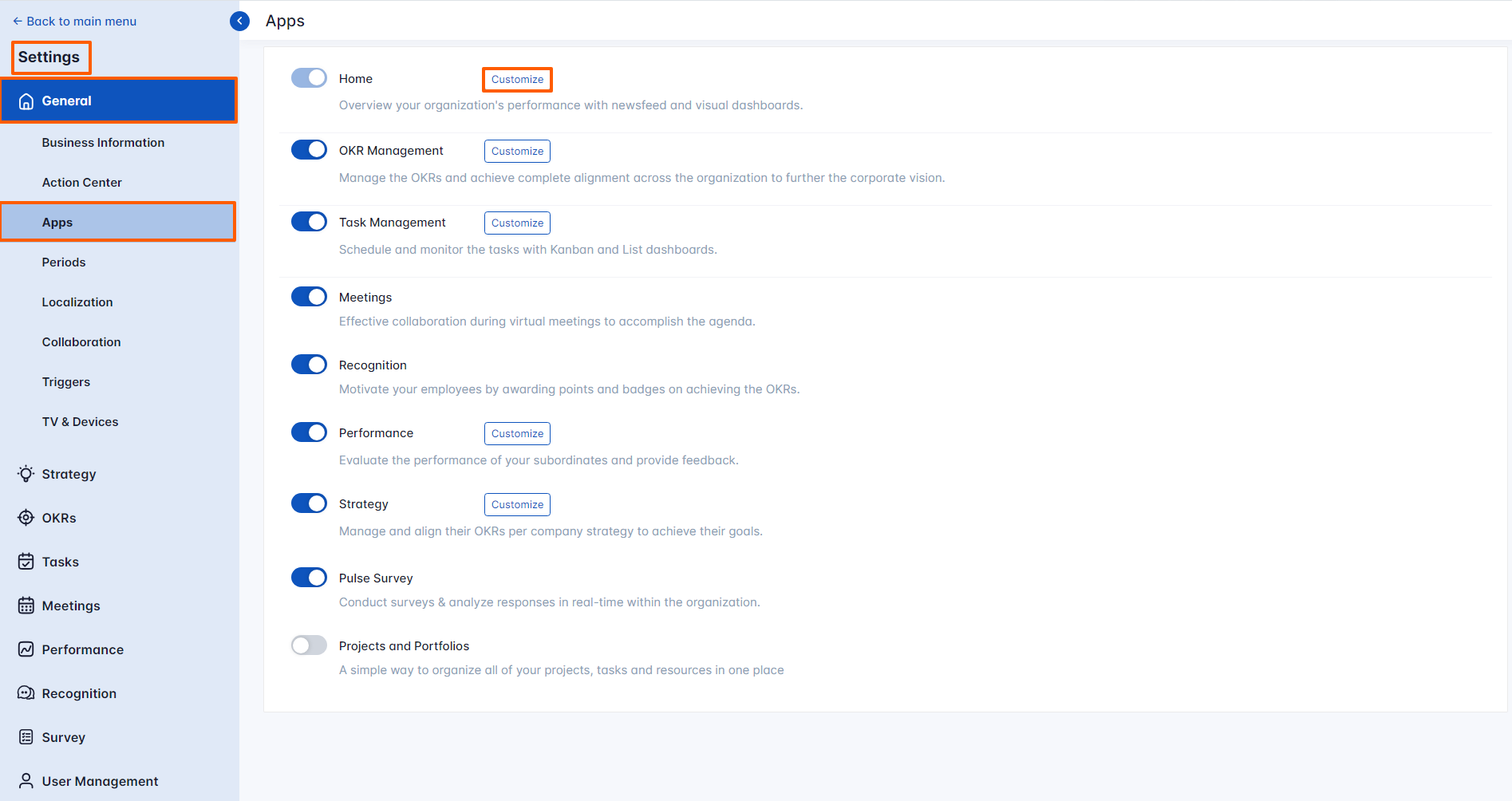Open User Management via its person icon
Image resolution: width=1512 pixels, height=801 pixels.
click(26, 780)
